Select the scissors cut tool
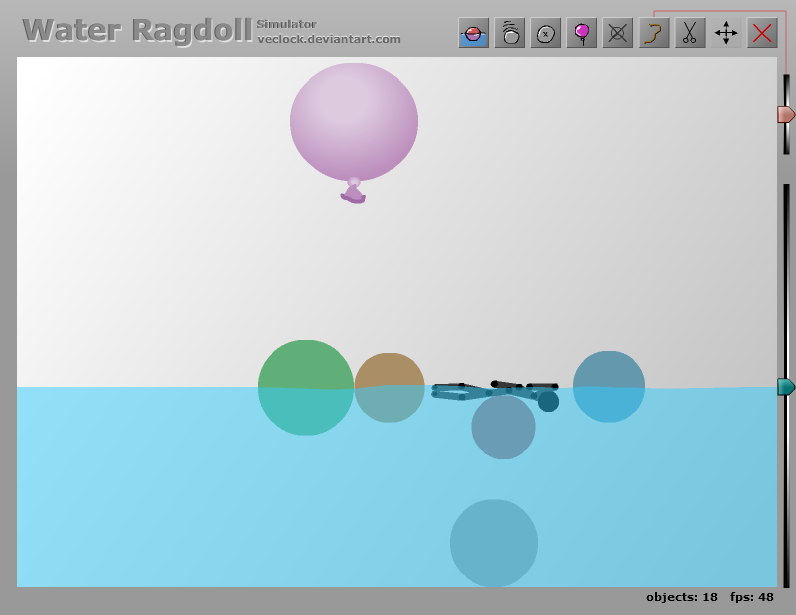796x615 pixels. tap(690, 33)
